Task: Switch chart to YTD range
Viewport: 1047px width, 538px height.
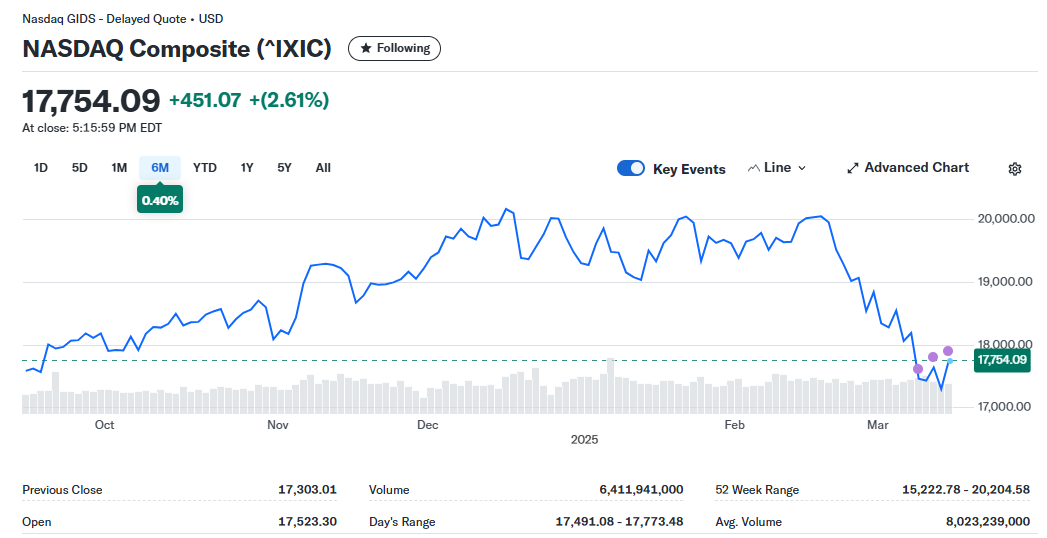Action: pos(204,168)
